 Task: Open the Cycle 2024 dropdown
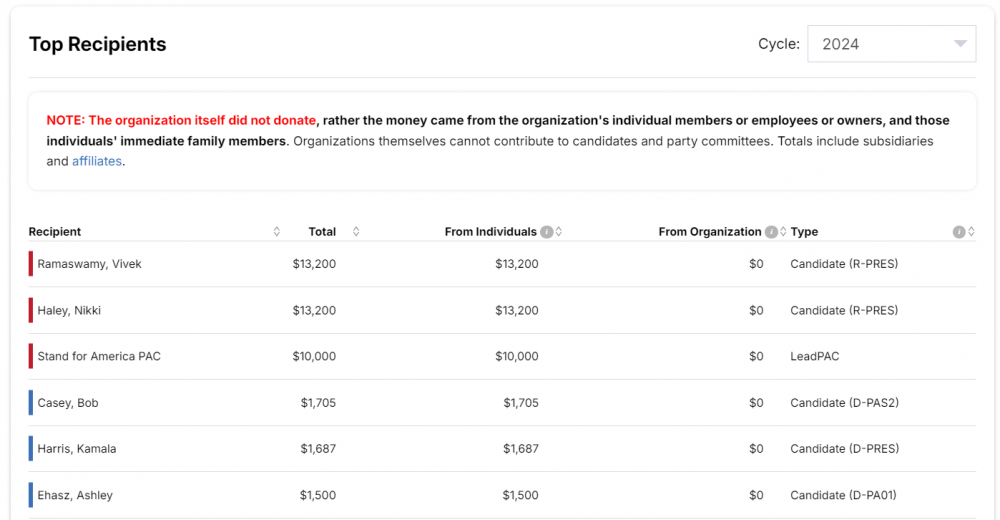(x=891, y=44)
